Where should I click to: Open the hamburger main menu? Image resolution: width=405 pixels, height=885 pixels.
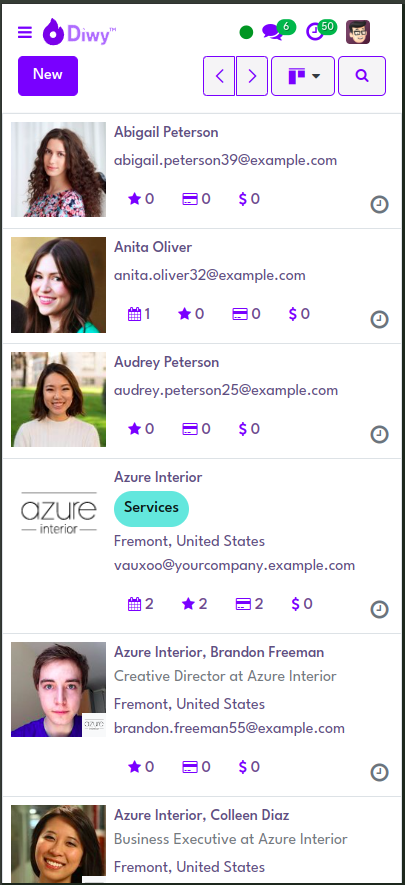(x=25, y=32)
